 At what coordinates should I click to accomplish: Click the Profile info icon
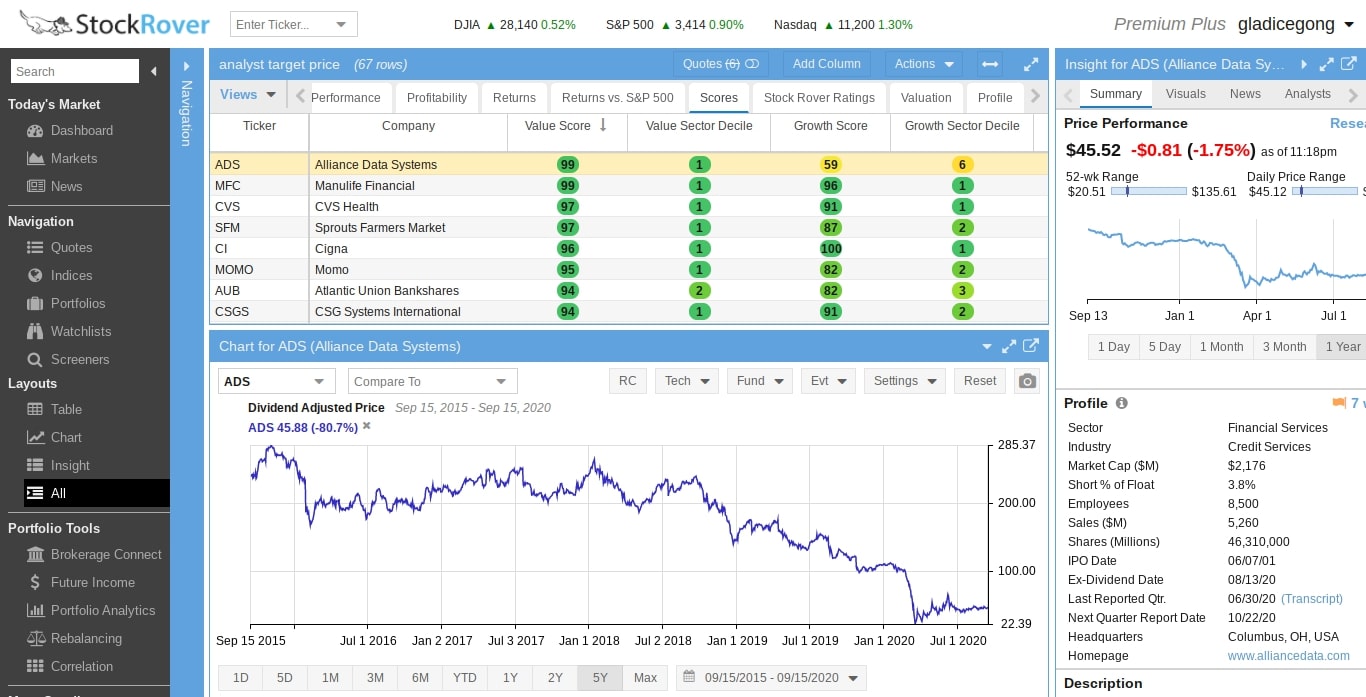[x=1121, y=403]
